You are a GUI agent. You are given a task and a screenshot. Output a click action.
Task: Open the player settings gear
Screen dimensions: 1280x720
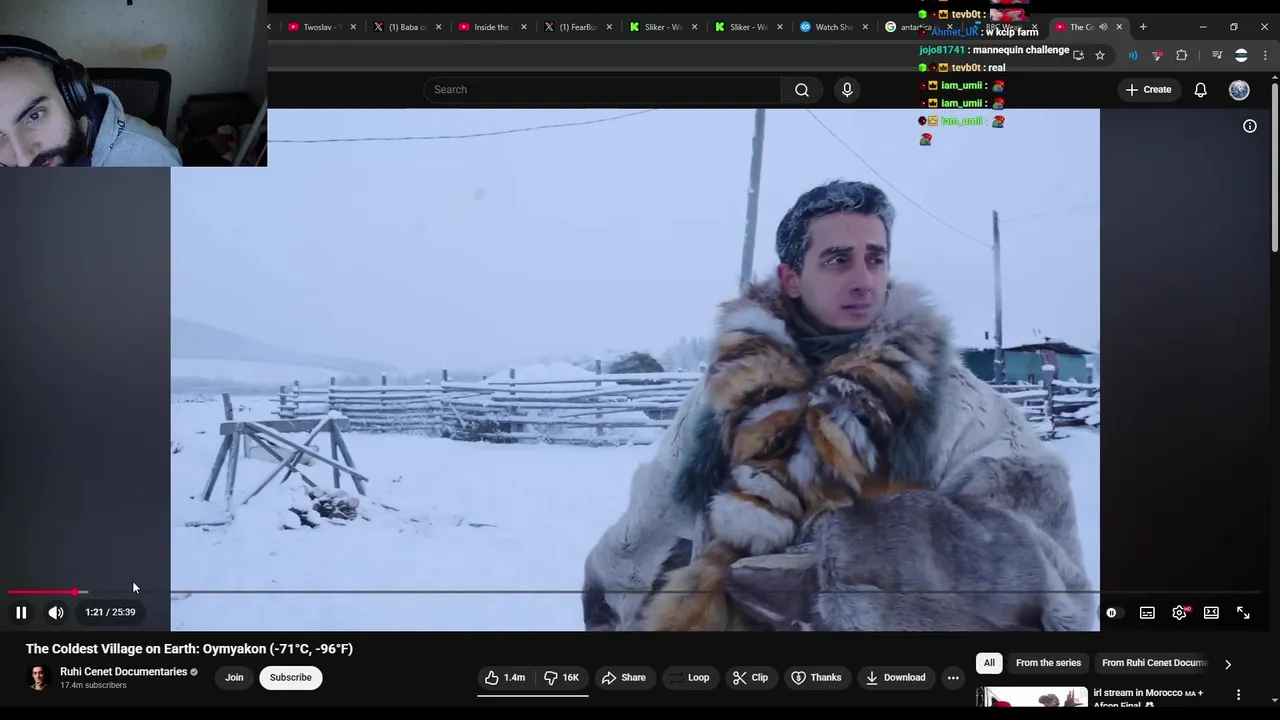click(1179, 613)
